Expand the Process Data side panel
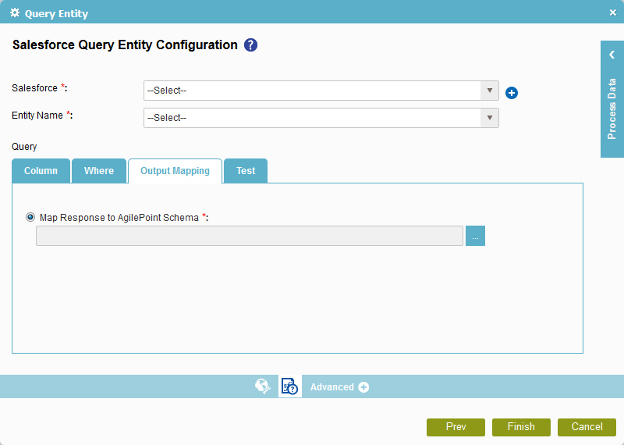Viewport: 624px width, 445px height. pyautogui.click(x=612, y=55)
